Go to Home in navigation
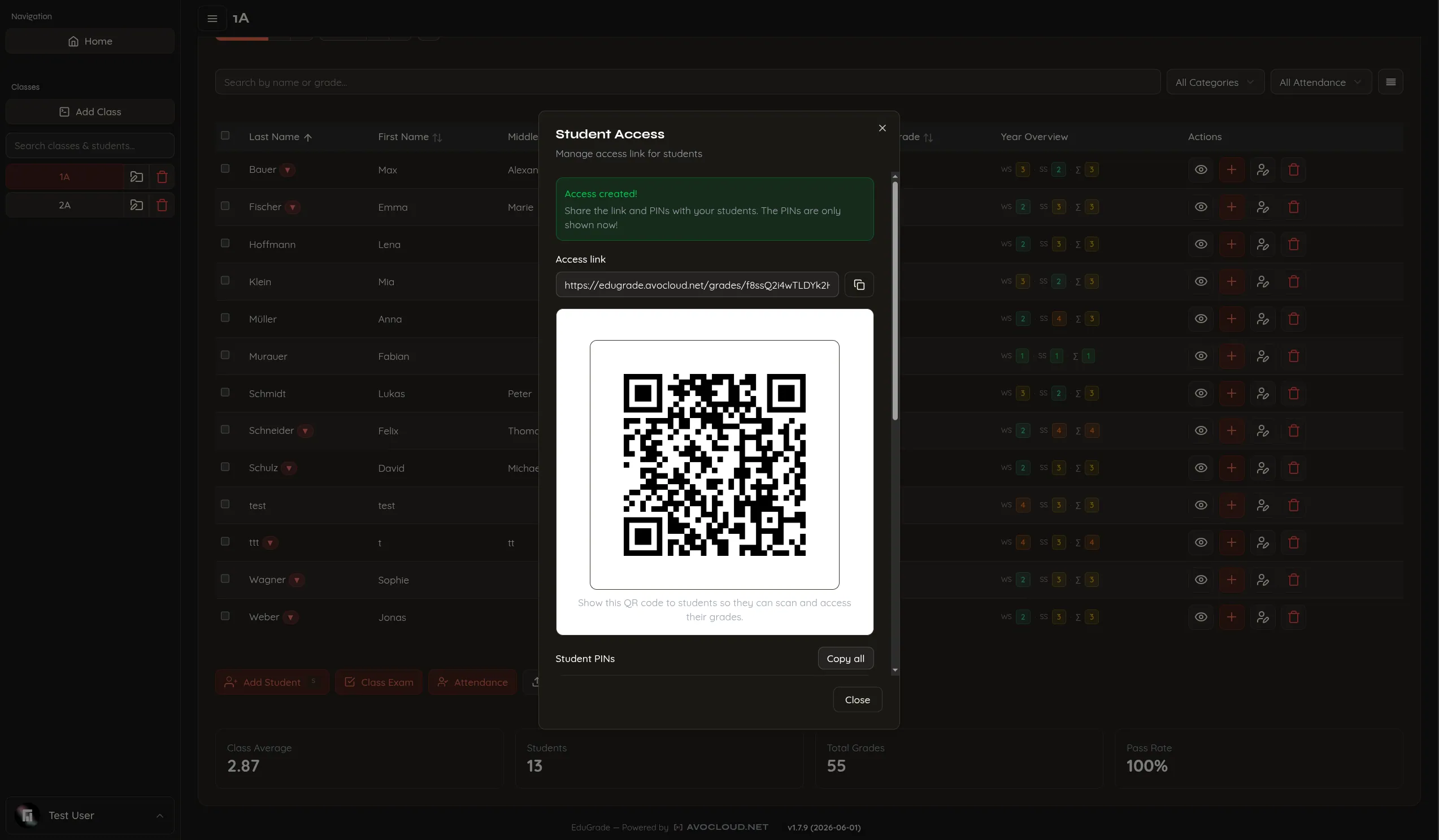The width and height of the screenshot is (1439, 840). tap(90, 41)
